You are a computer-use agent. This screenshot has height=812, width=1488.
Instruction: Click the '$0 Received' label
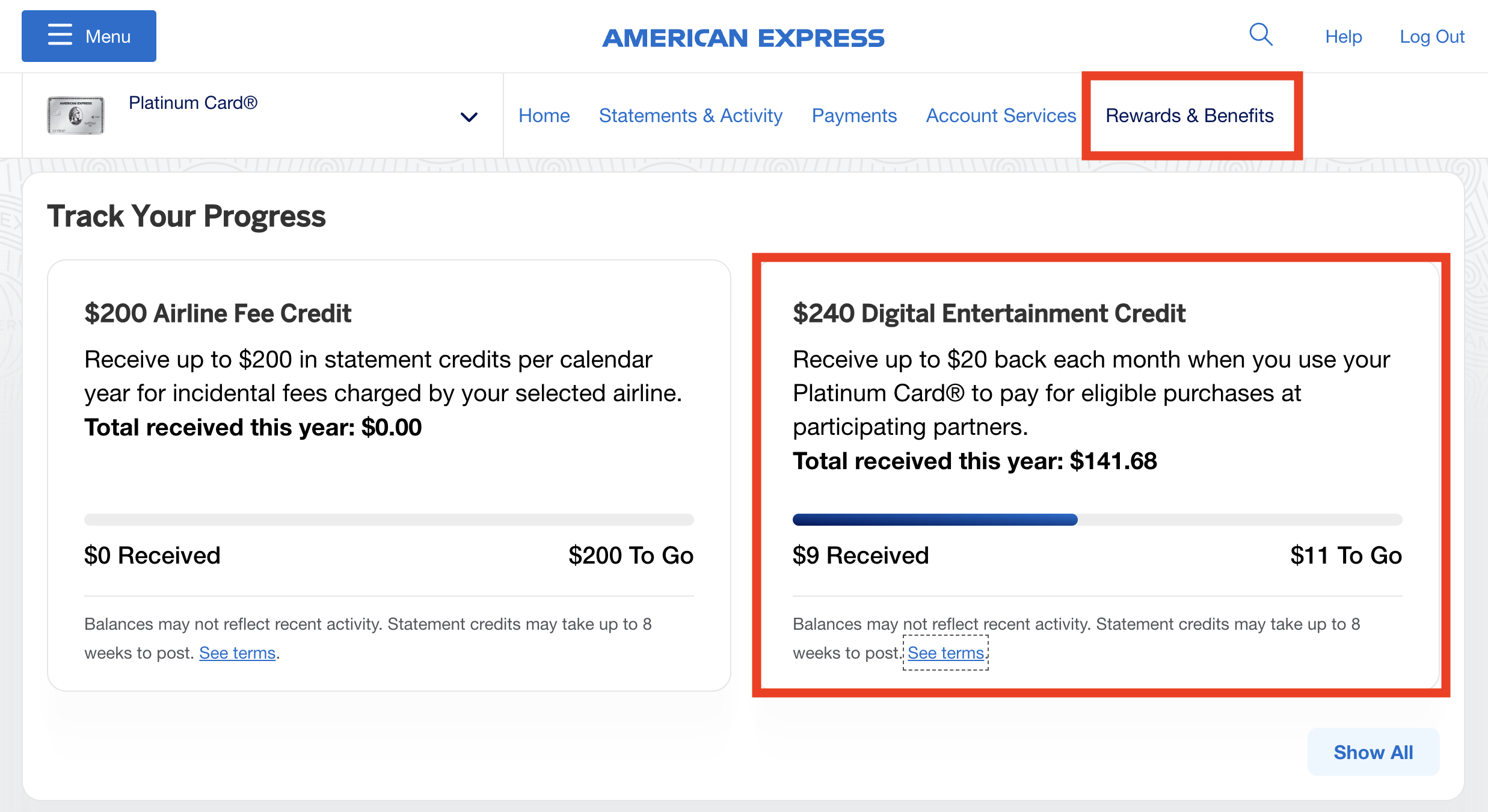pyautogui.click(x=152, y=555)
